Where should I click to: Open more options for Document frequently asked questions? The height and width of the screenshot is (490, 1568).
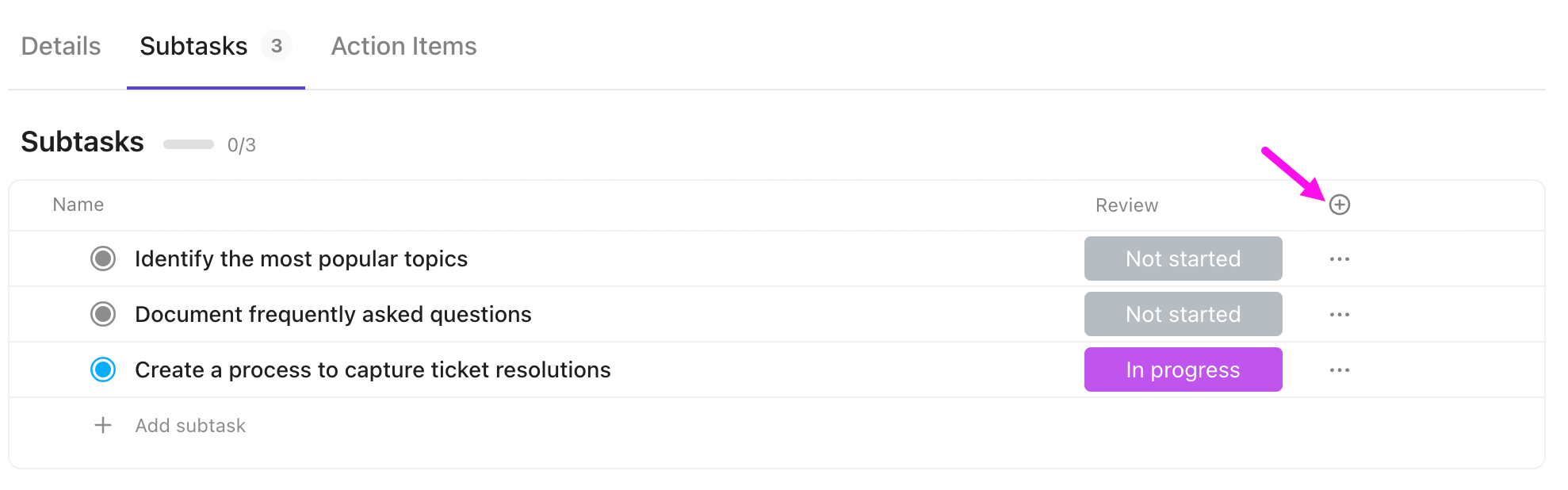[1339, 315]
